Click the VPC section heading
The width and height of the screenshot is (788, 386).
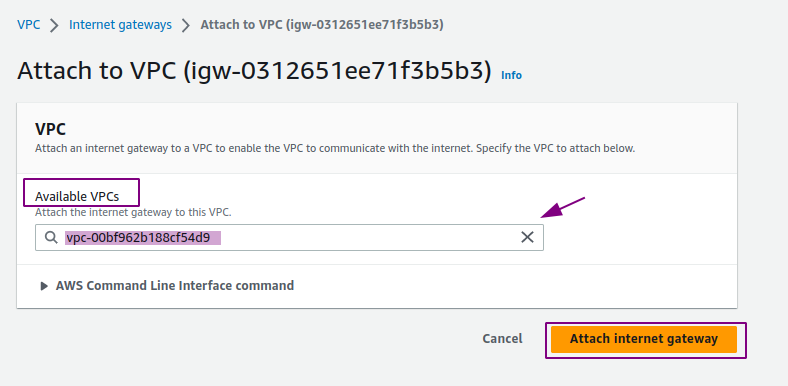tap(50, 129)
